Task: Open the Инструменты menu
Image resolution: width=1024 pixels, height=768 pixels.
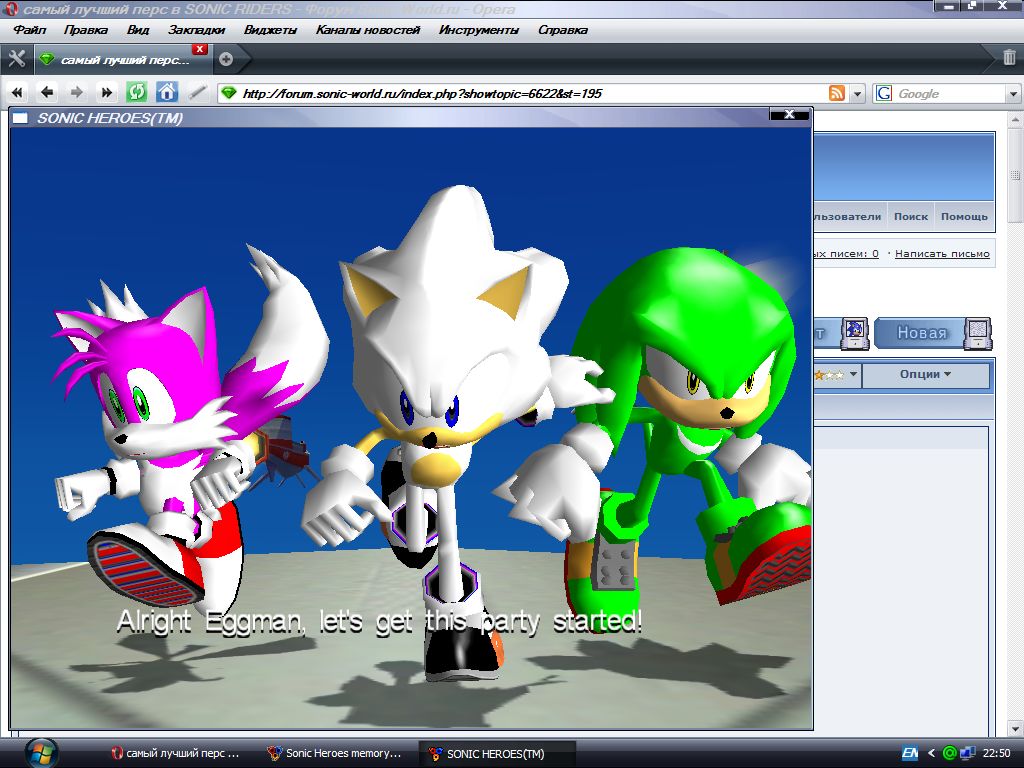Action: (478, 30)
